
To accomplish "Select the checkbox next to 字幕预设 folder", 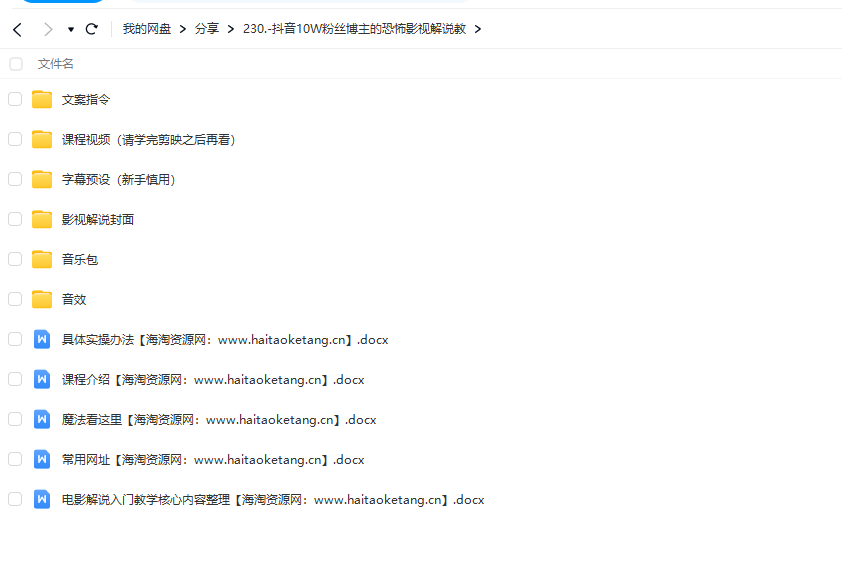I will (15, 179).
